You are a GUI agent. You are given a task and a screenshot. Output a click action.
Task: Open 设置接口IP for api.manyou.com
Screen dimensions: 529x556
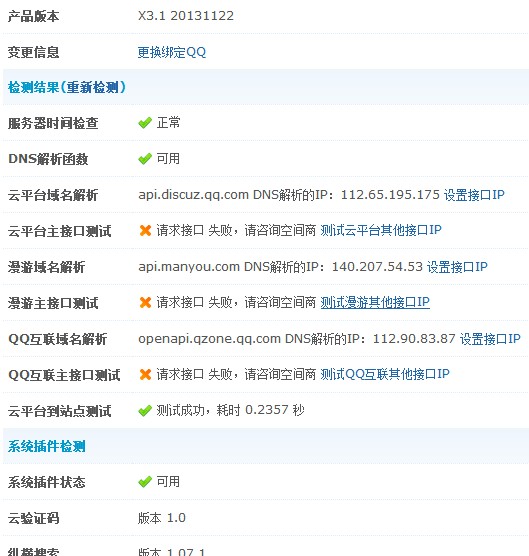[457, 267]
